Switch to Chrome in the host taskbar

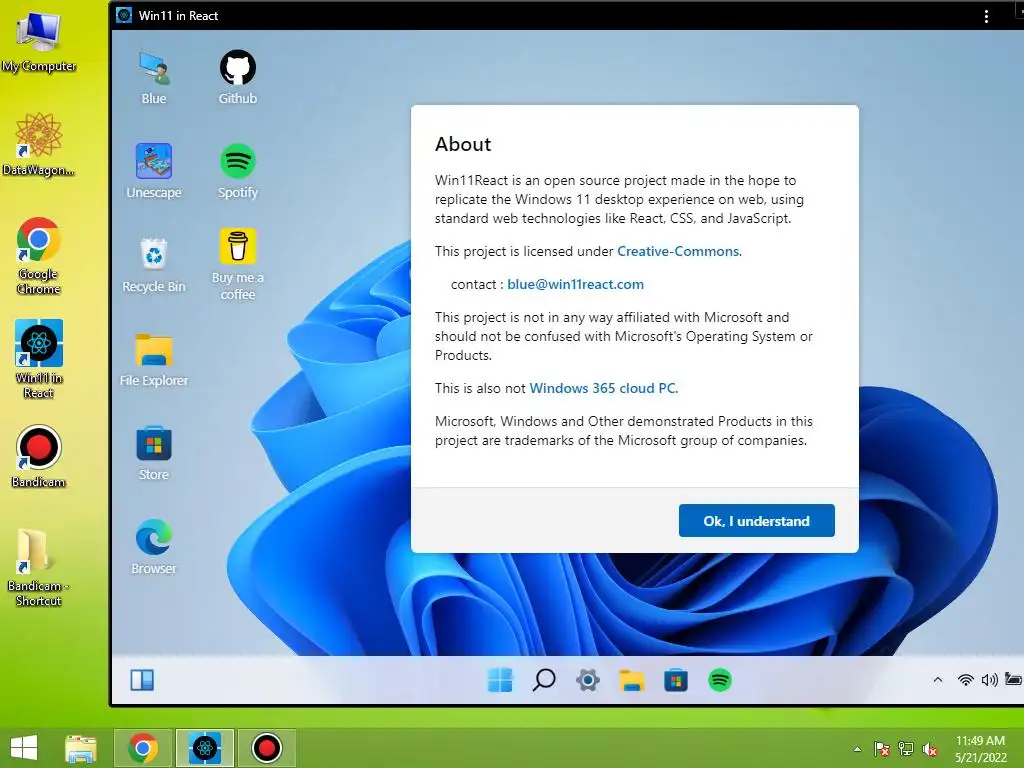(143, 748)
